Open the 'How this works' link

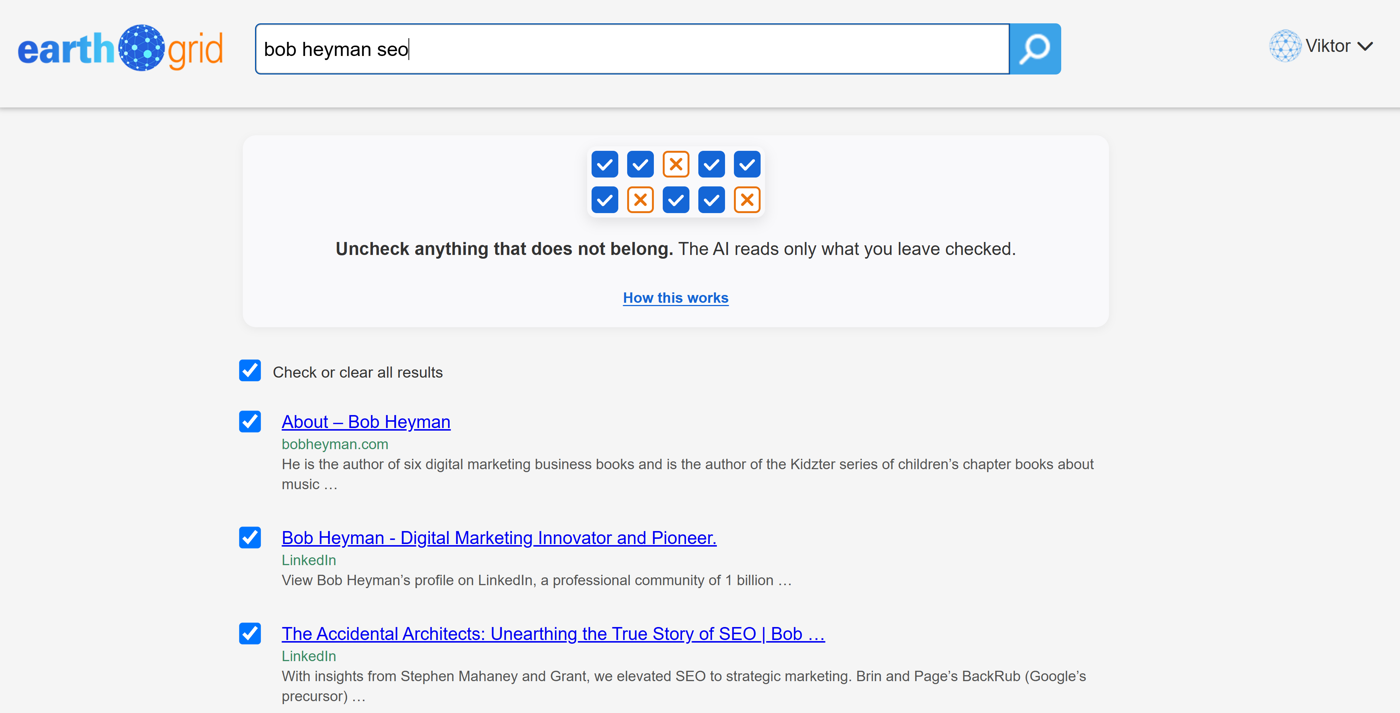click(676, 298)
